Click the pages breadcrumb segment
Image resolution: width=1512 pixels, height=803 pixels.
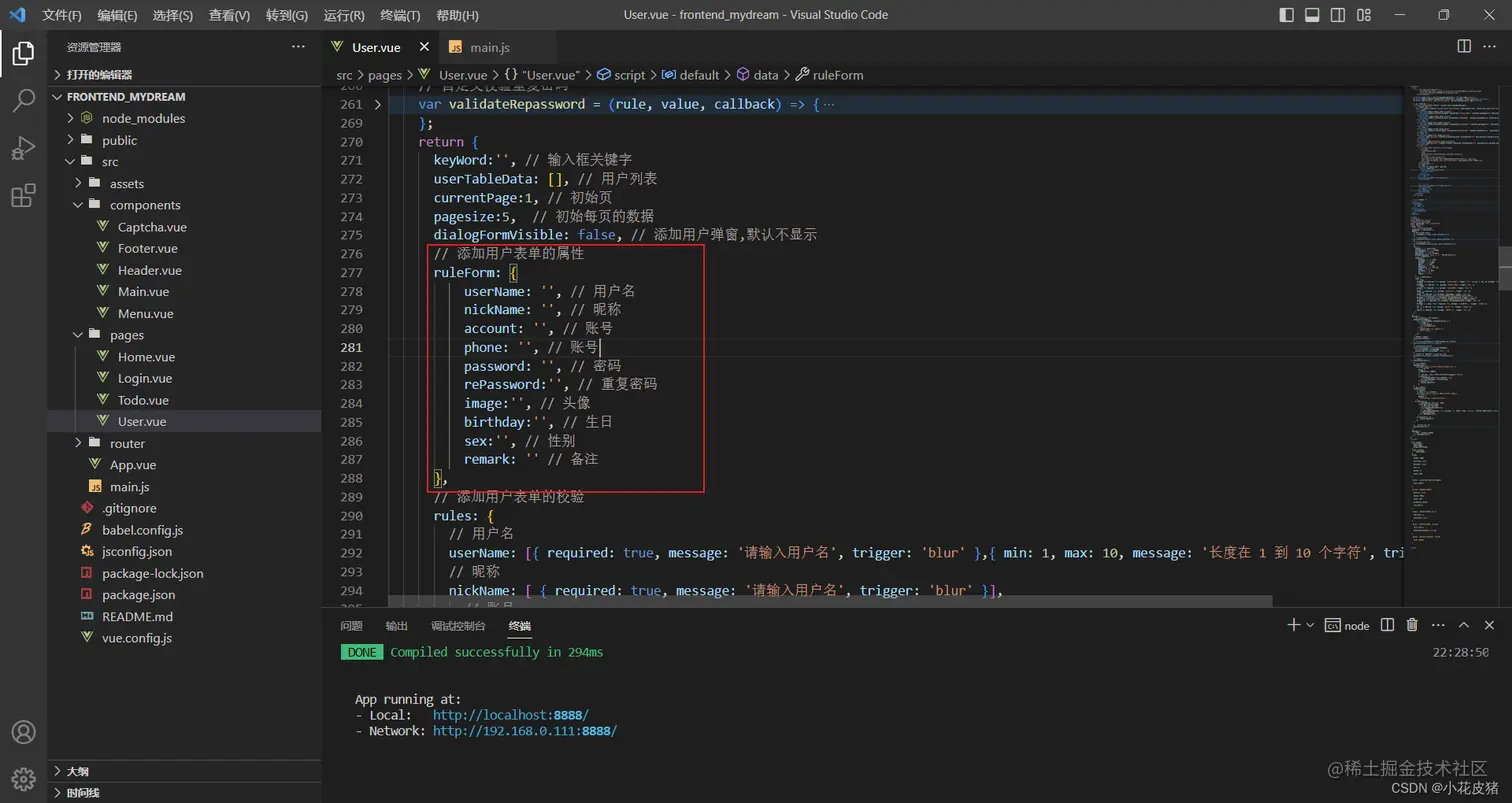(385, 75)
